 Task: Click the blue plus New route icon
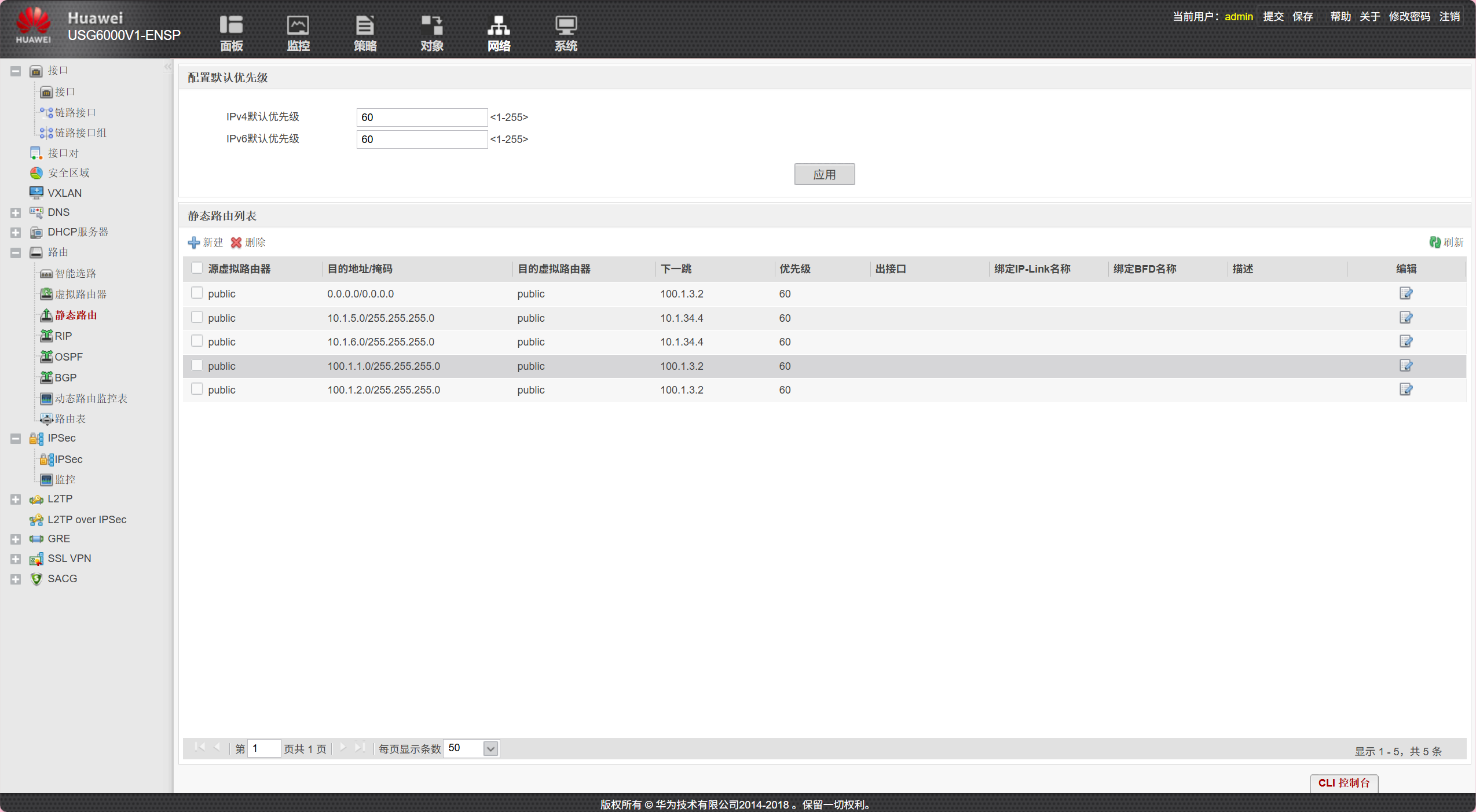194,243
